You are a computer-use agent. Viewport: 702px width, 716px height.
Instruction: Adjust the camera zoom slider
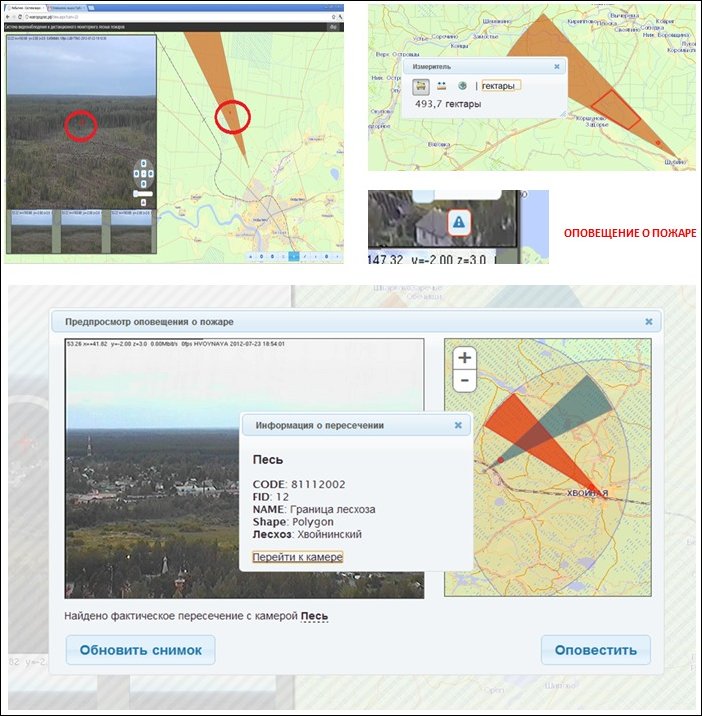pos(143,195)
